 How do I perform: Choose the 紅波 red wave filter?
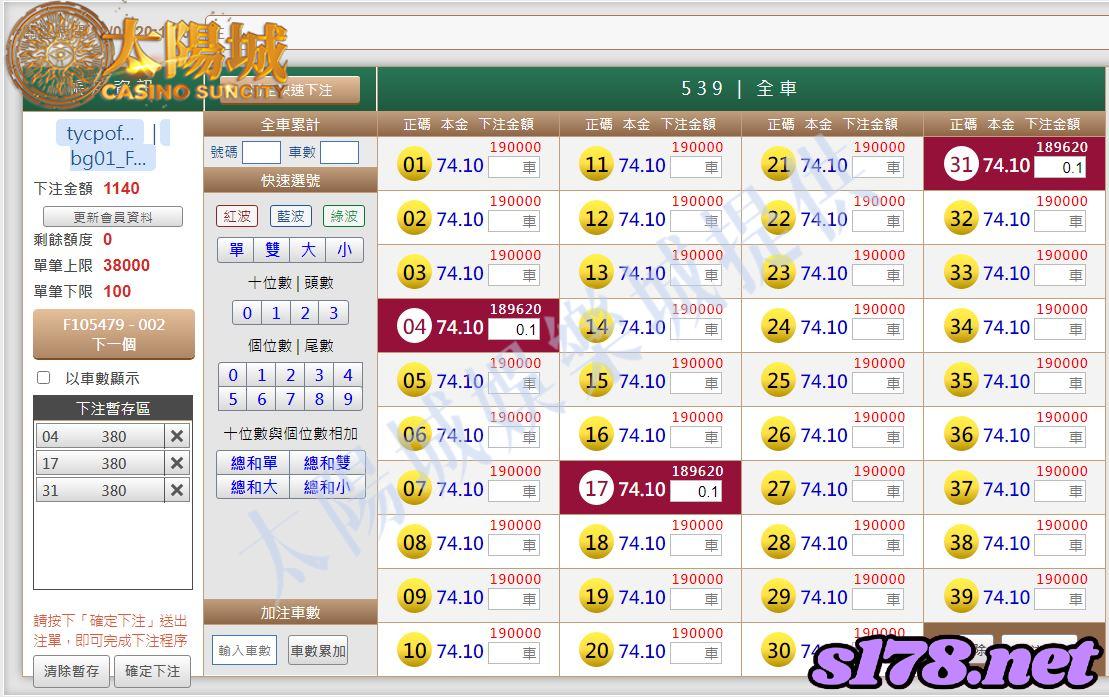click(237, 216)
